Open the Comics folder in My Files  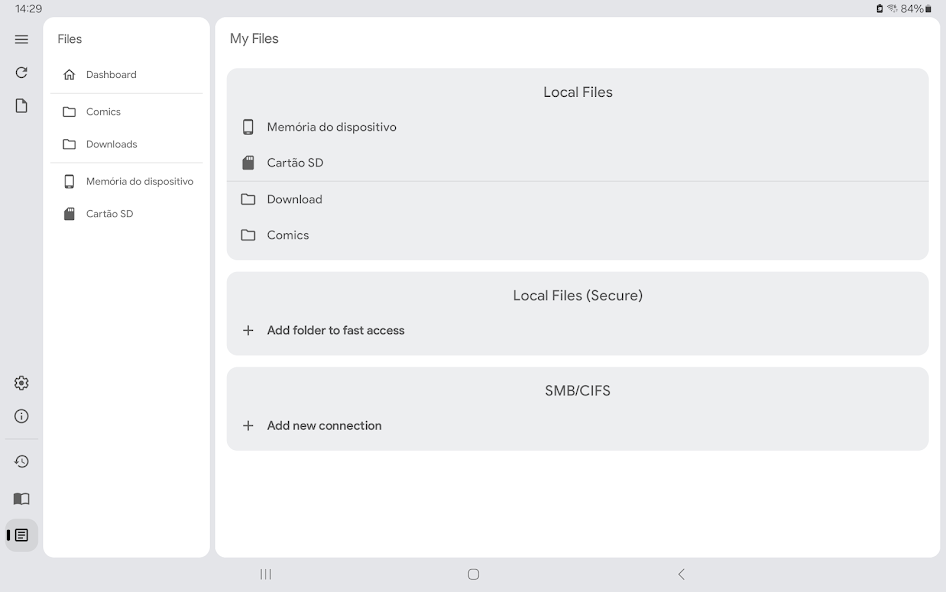click(288, 235)
